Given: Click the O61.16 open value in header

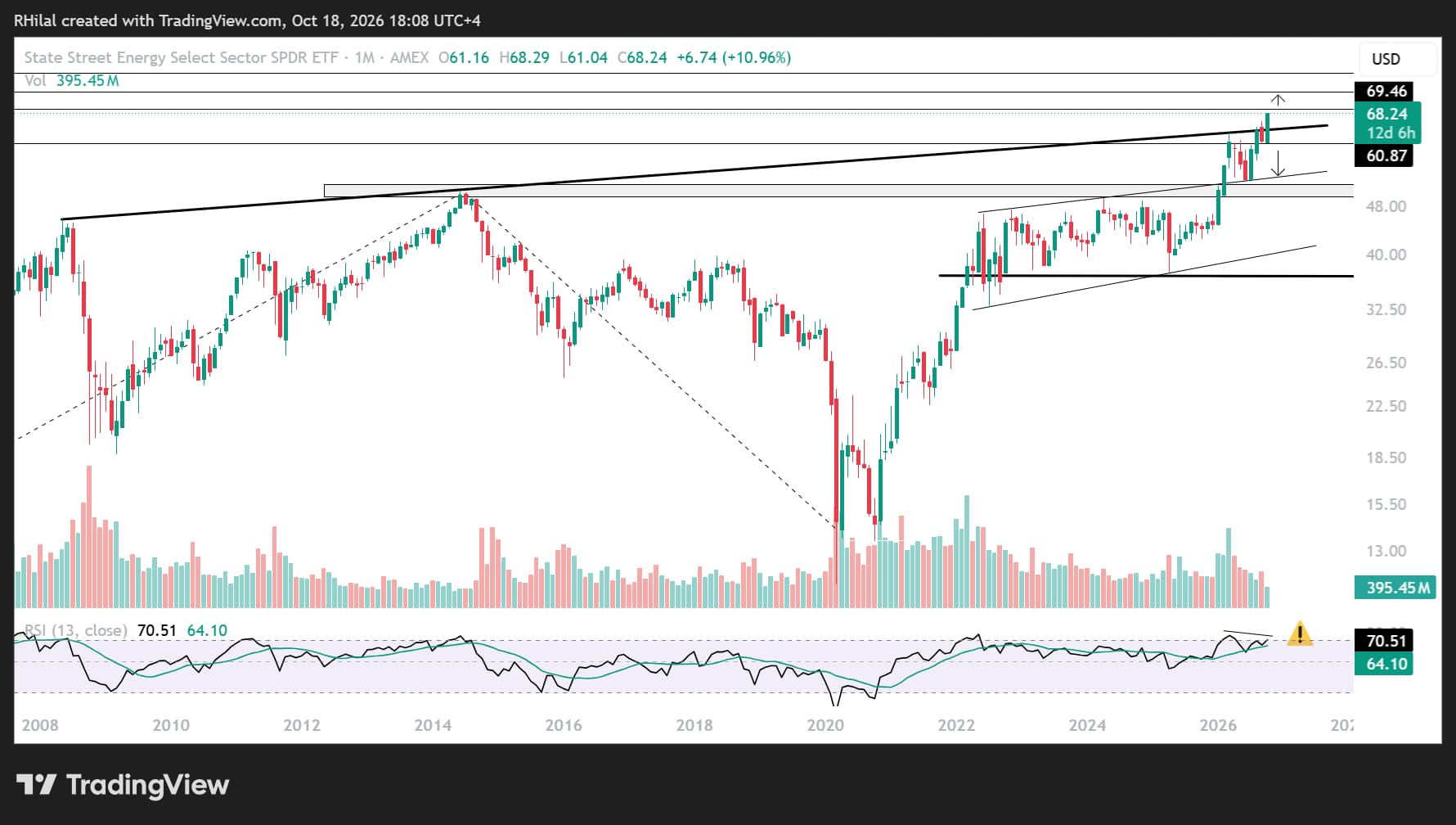Looking at the screenshot, I should pyautogui.click(x=464, y=57).
